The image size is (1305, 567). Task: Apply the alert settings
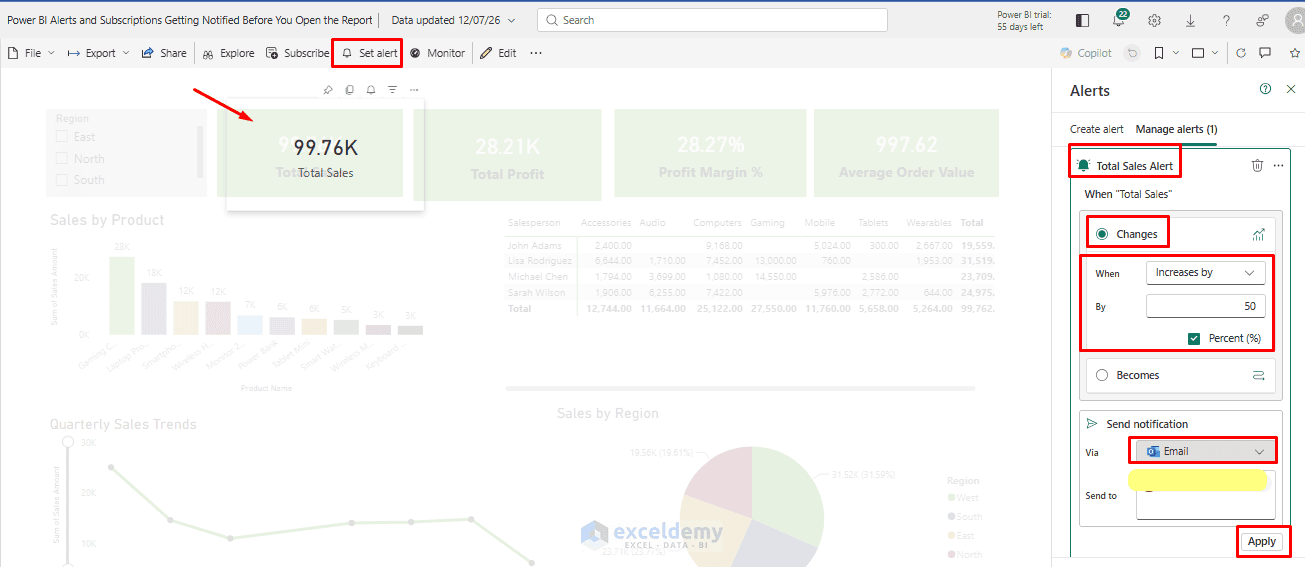[1262, 541]
